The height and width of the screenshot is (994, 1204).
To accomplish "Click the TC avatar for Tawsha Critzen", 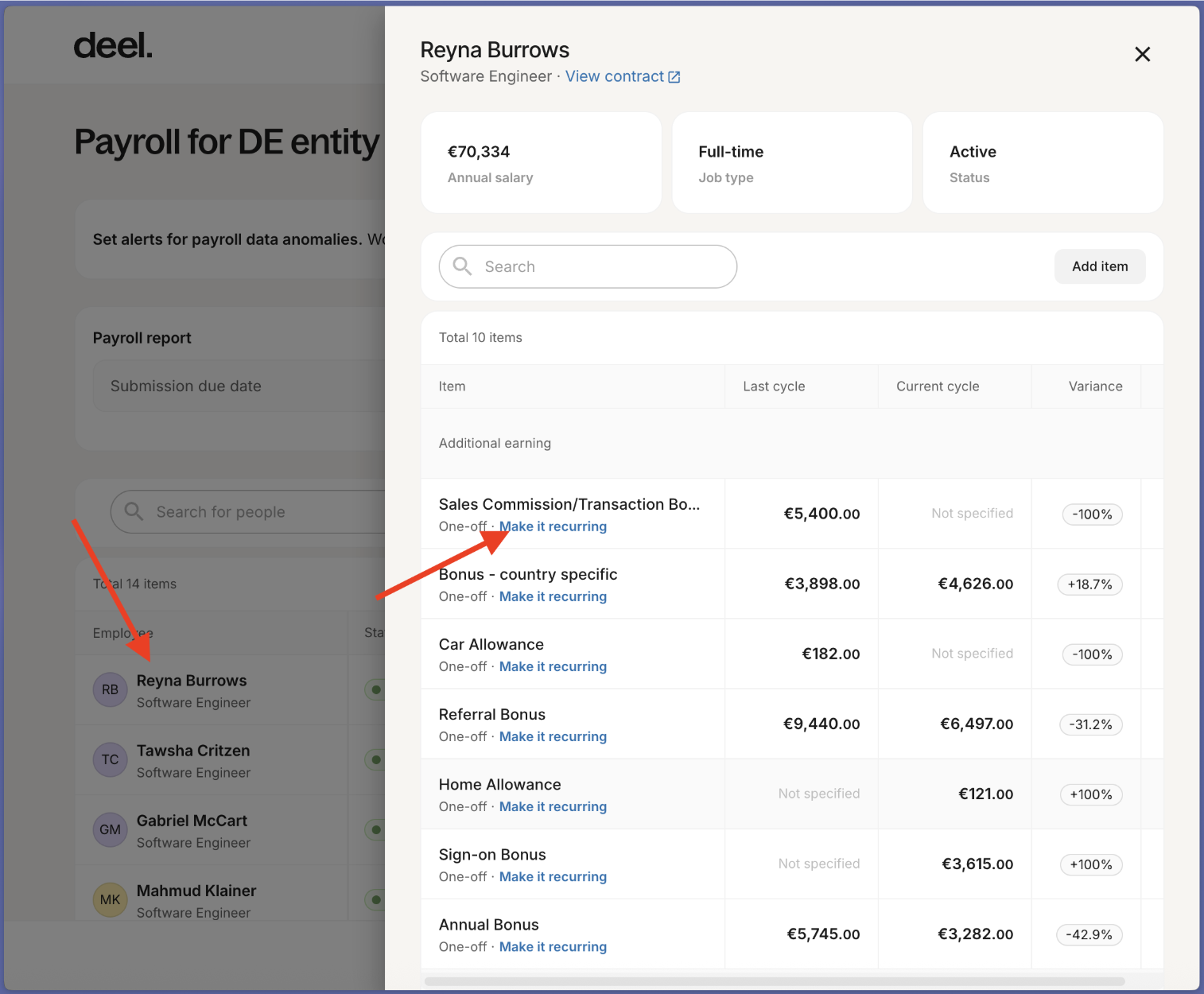I will coord(110,759).
